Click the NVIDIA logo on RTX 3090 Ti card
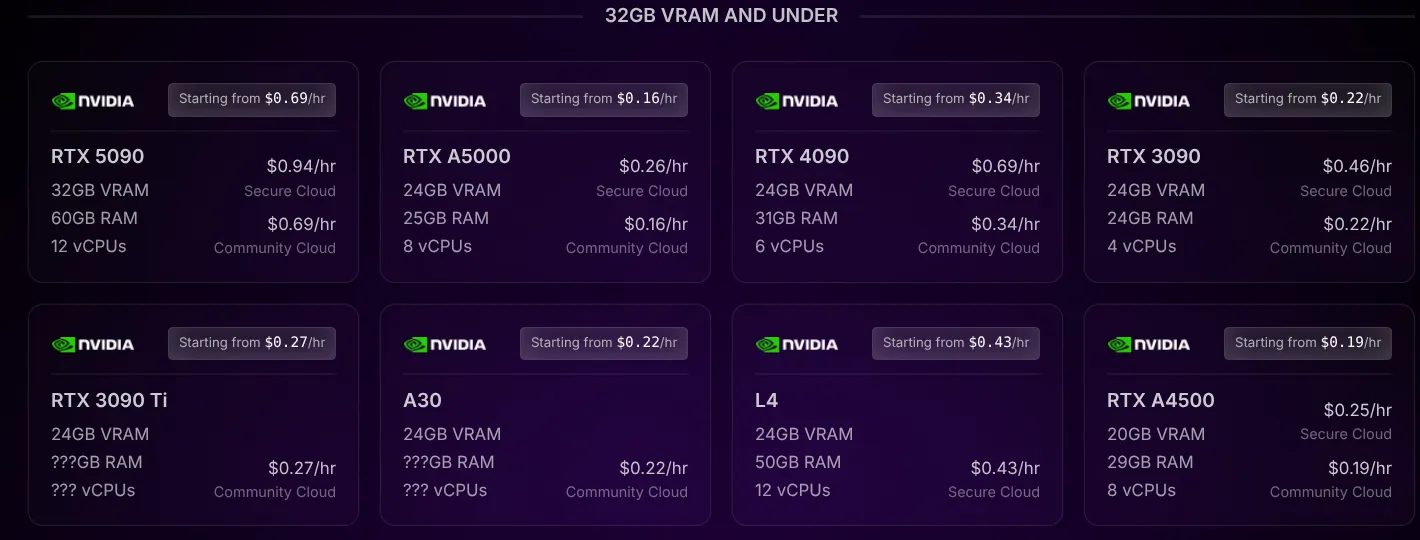Viewport: 1420px width, 540px height. pos(93,344)
